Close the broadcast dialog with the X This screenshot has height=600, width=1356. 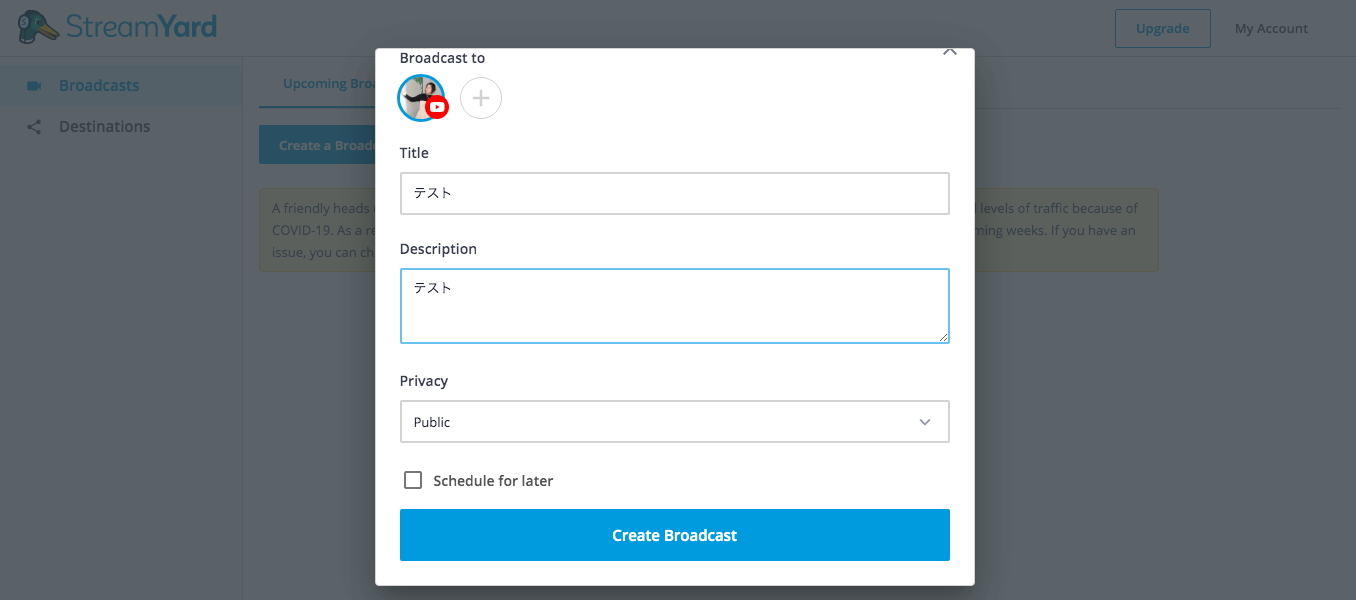click(950, 52)
